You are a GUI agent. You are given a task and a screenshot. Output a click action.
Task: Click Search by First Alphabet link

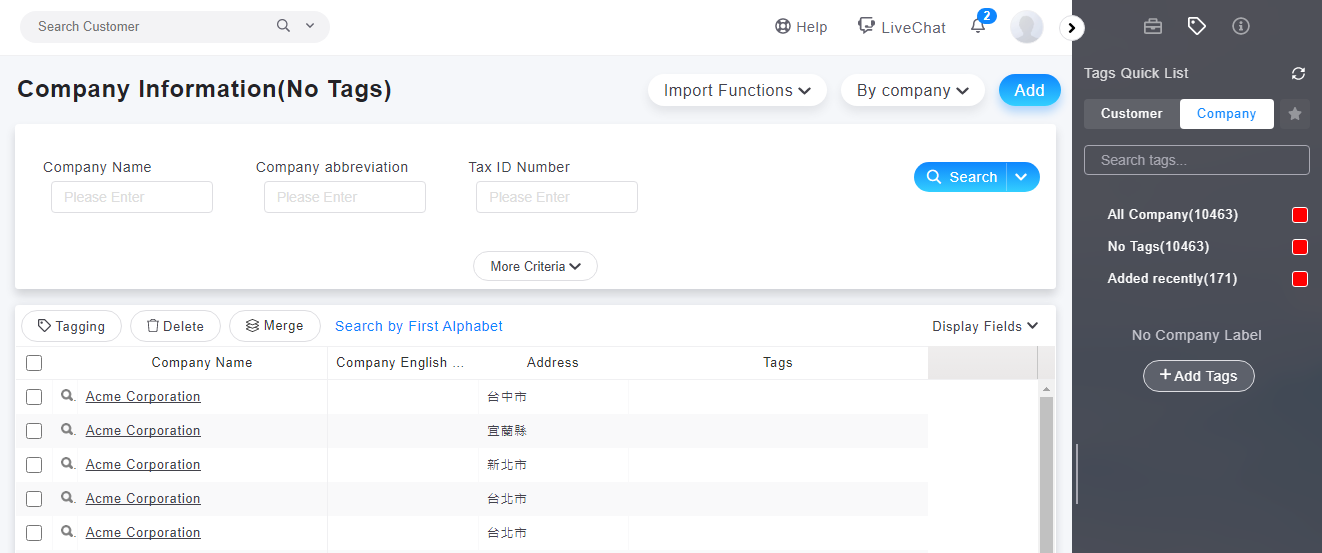click(x=419, y=326)
